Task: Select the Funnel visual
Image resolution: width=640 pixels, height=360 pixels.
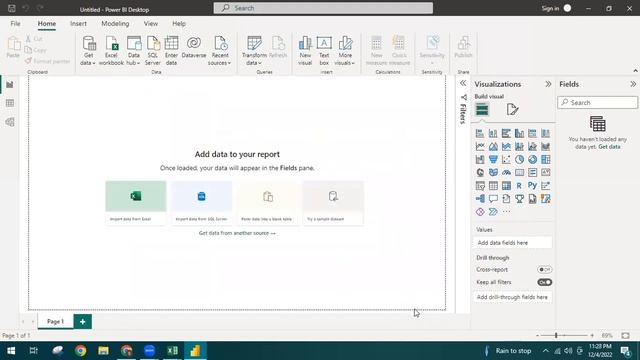Action: pos(493,159)
